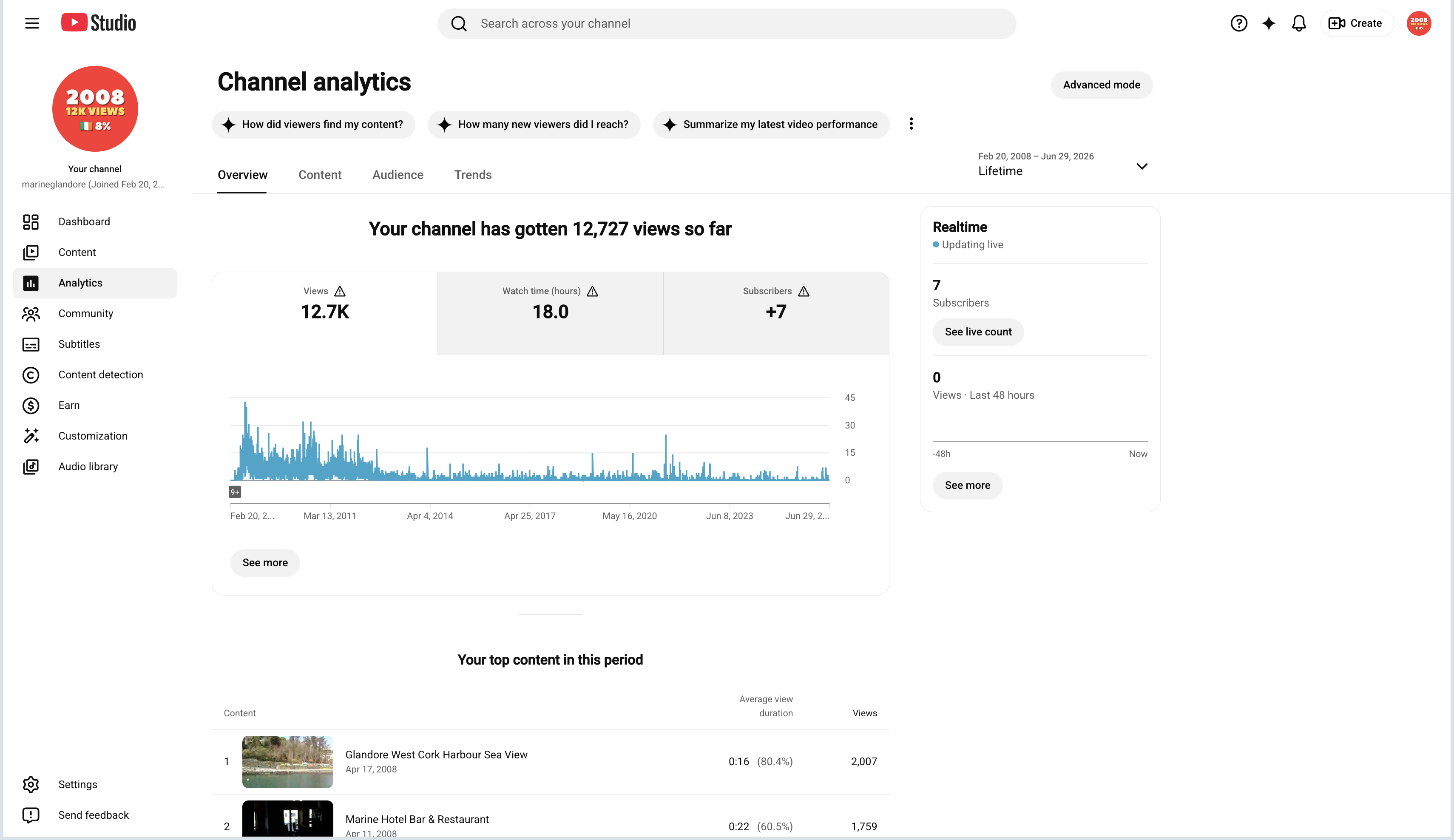This screenshot has height=840, width=1454.
Task: Open the account avatar menu
Action: (x=1419, y=23)
